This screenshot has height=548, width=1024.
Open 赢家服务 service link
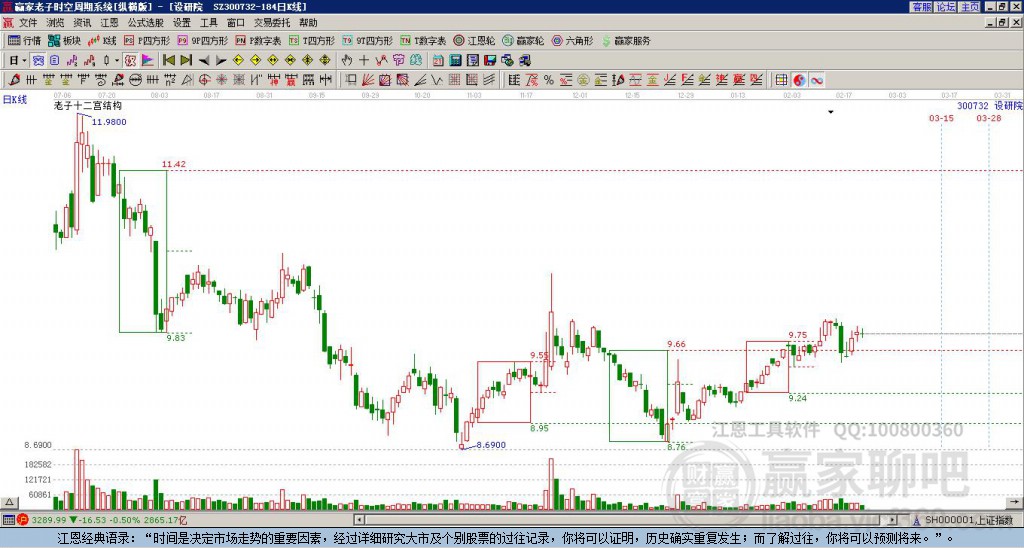pyautogui.click(x=626, y=40)
